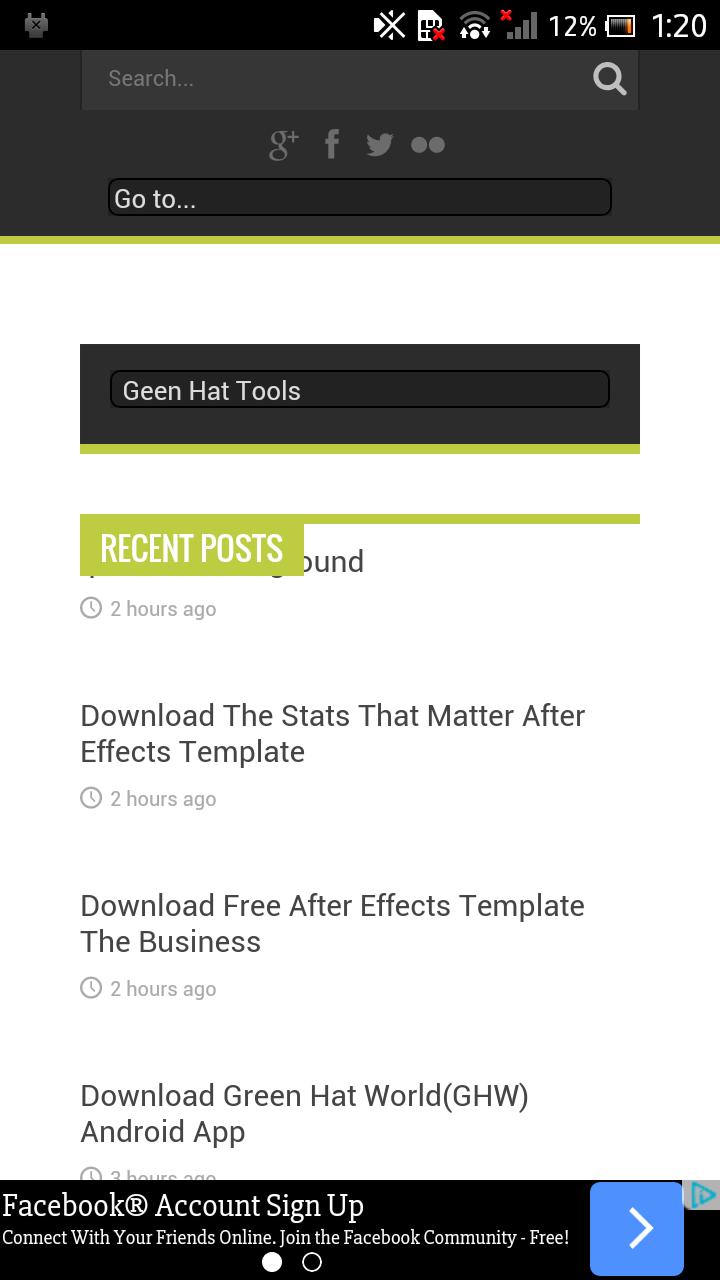Open the Twitter social icon
Viewport: 720px width, 1280px height.
pos(379,145)
